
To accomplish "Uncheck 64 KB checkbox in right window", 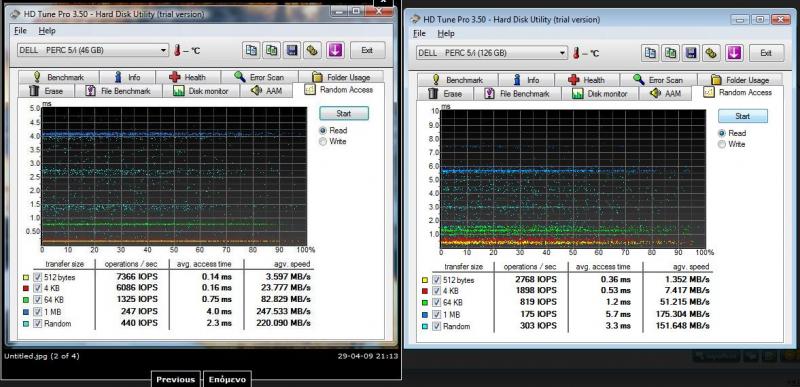I will tap(436, 302).
